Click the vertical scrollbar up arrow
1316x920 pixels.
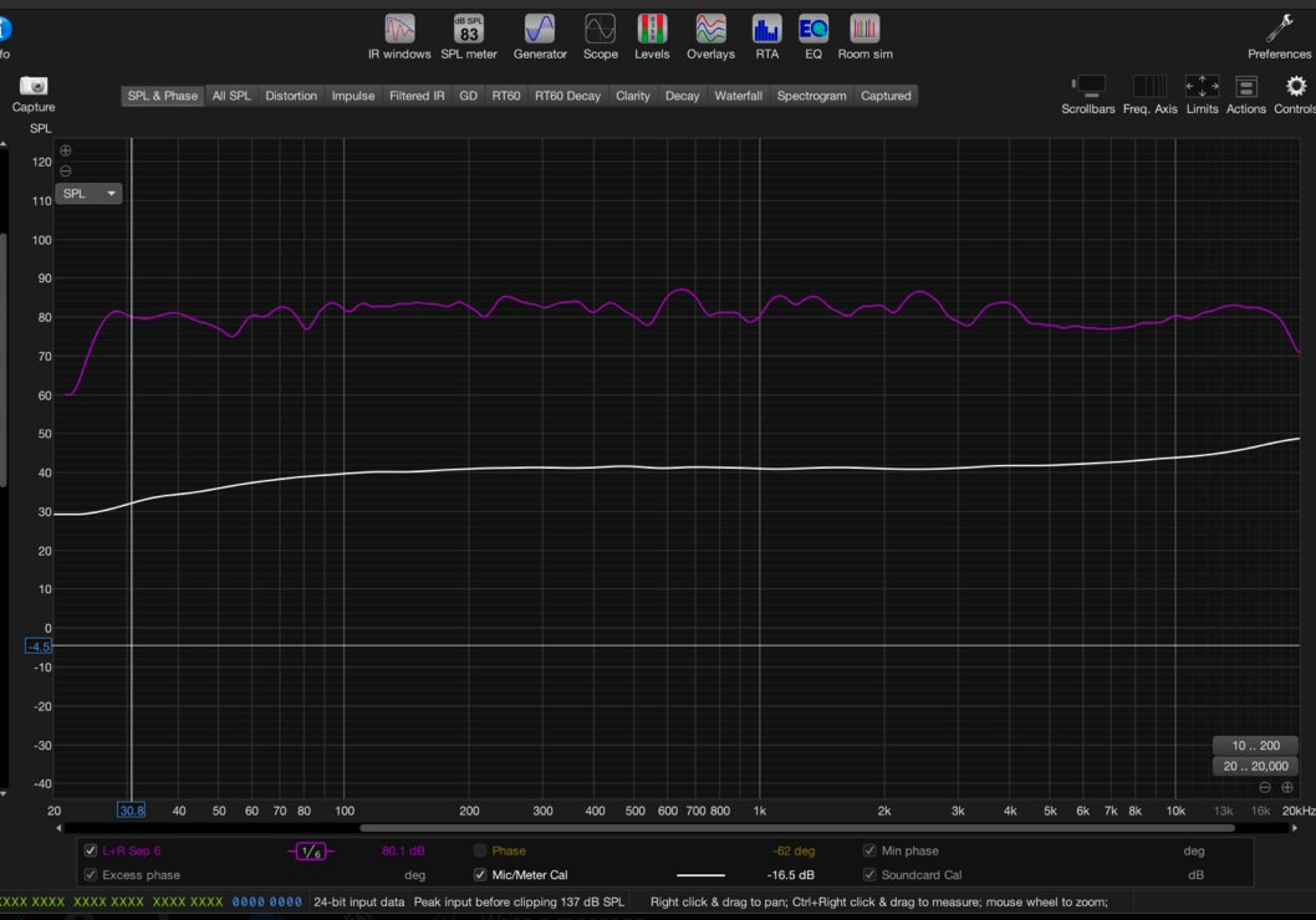point(4,144)
